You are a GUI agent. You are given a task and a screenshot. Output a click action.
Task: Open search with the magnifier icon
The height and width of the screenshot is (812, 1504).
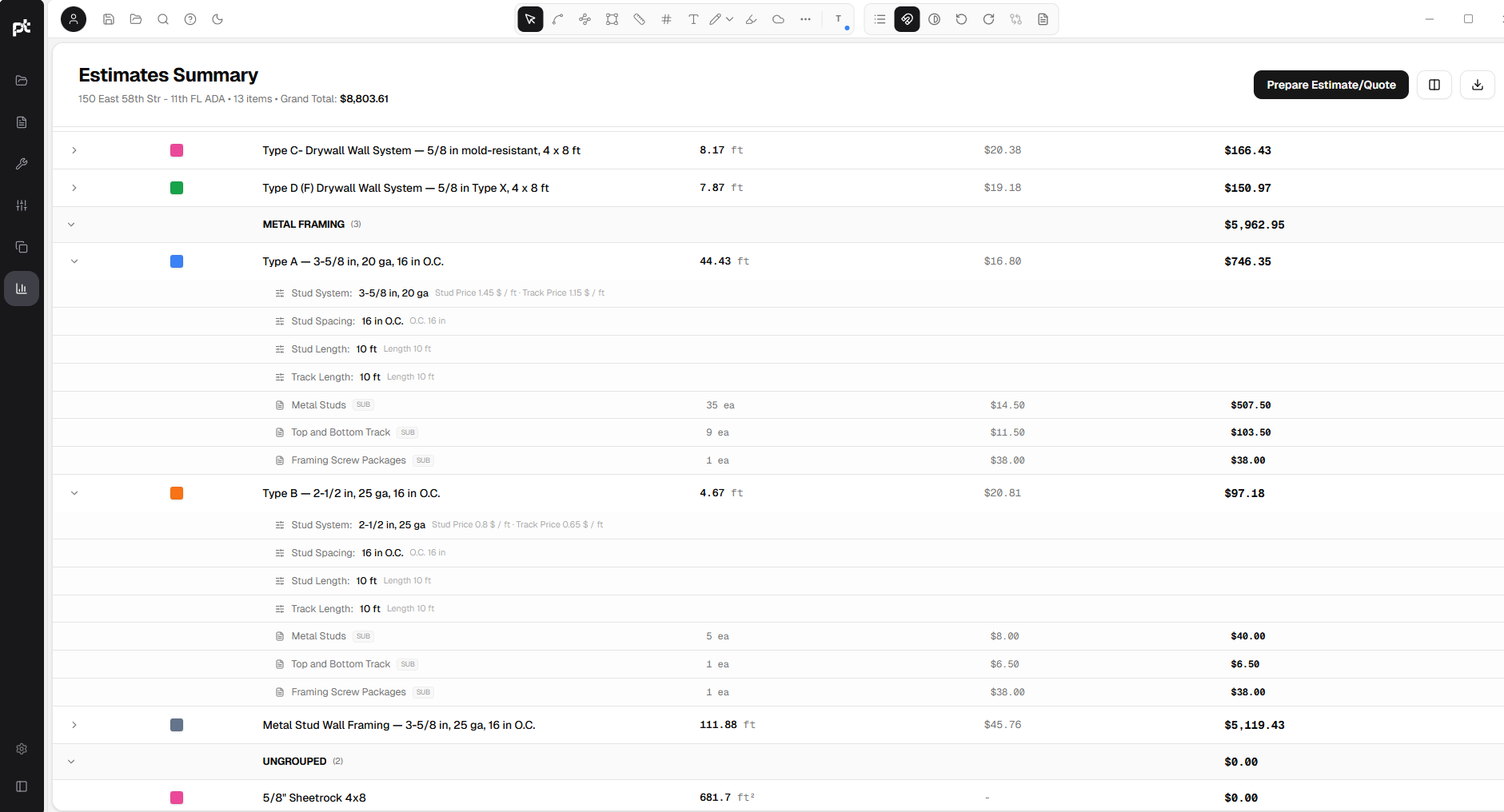[163, 19]
